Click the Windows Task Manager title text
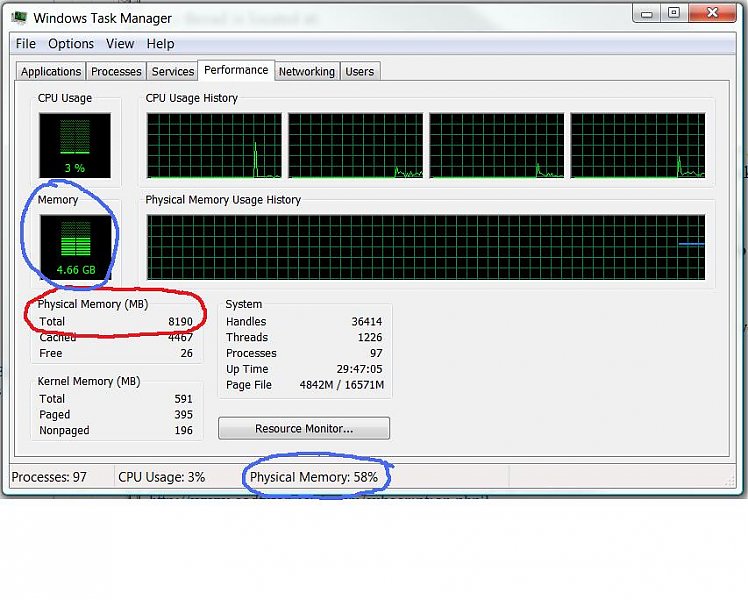The image size is (748, 600). [103, 18]
